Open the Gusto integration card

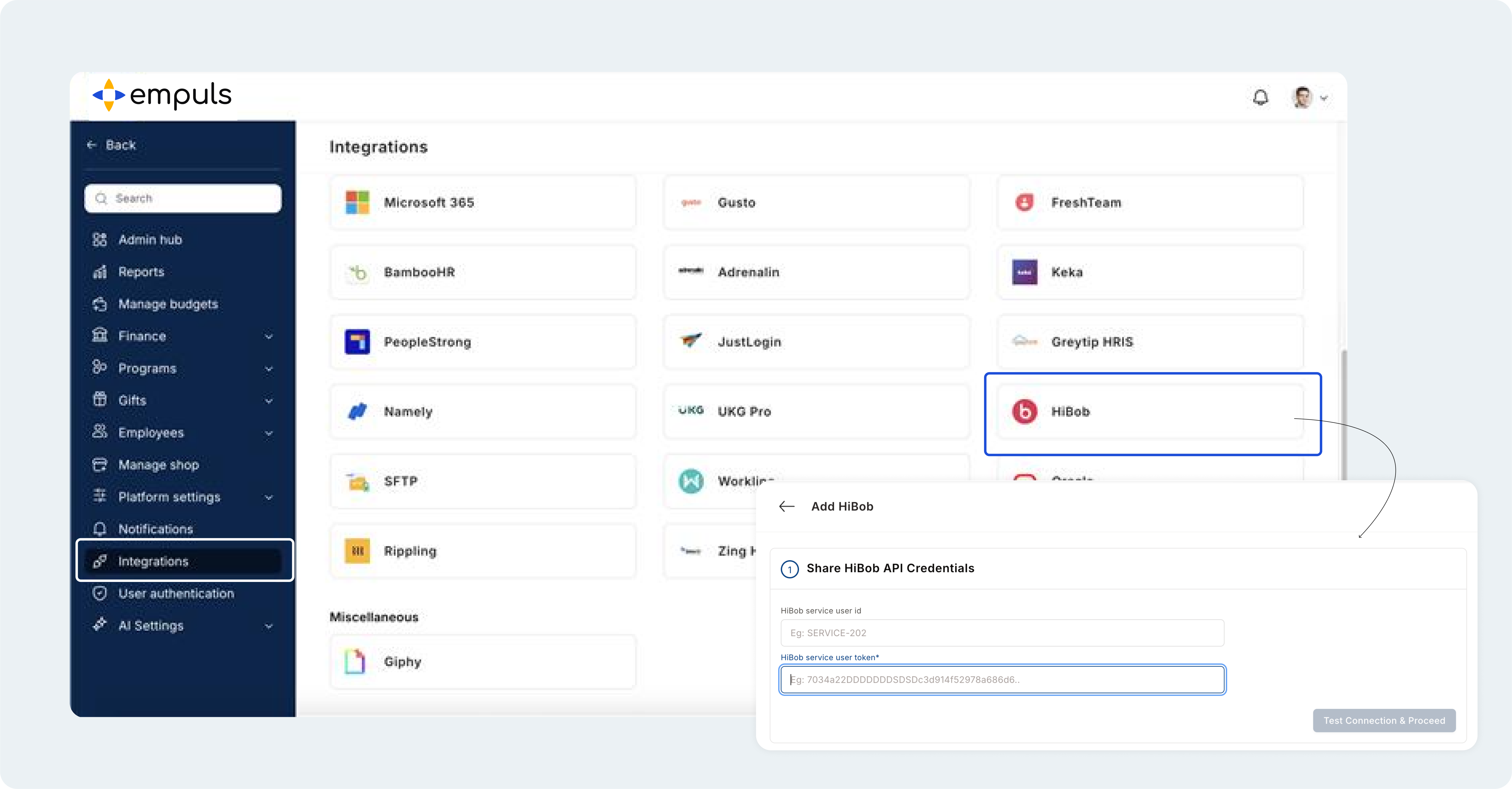(x=816, y=202)
